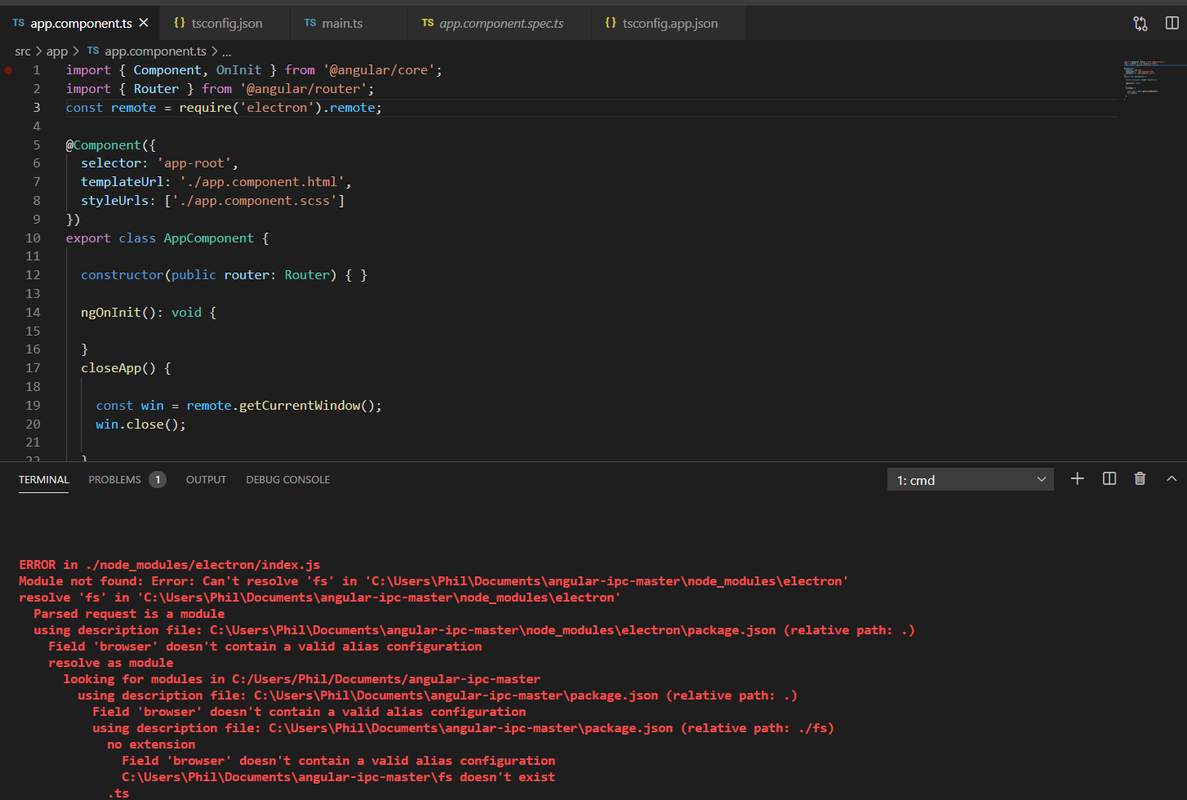This screenshot has width=1187, height=800.
Task: Click the 'app' breadcrumb segment
Action: [57, 51]
